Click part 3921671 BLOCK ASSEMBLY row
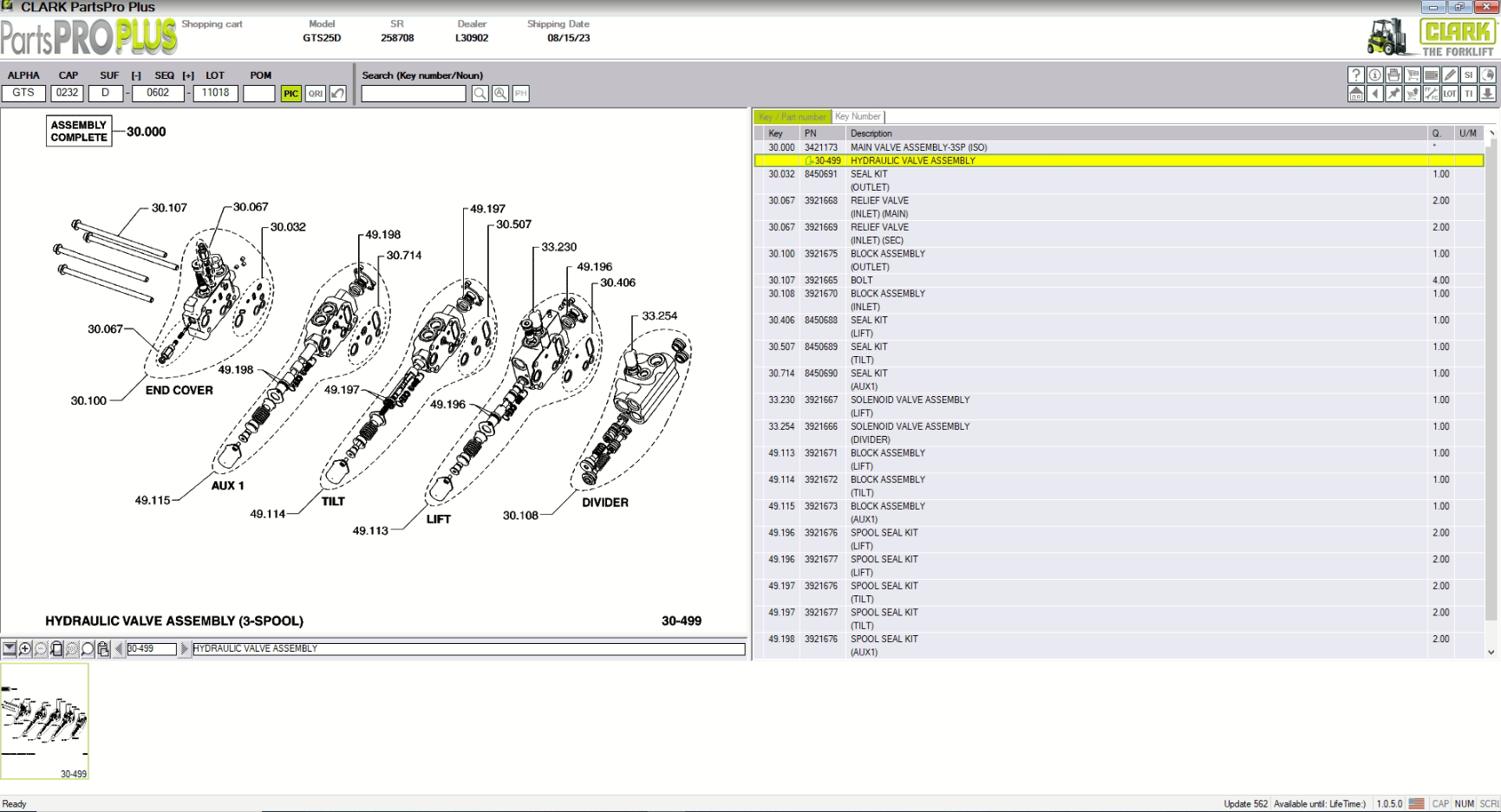The width and height of the screenshot is (1501, 812). coord(1119,459)
